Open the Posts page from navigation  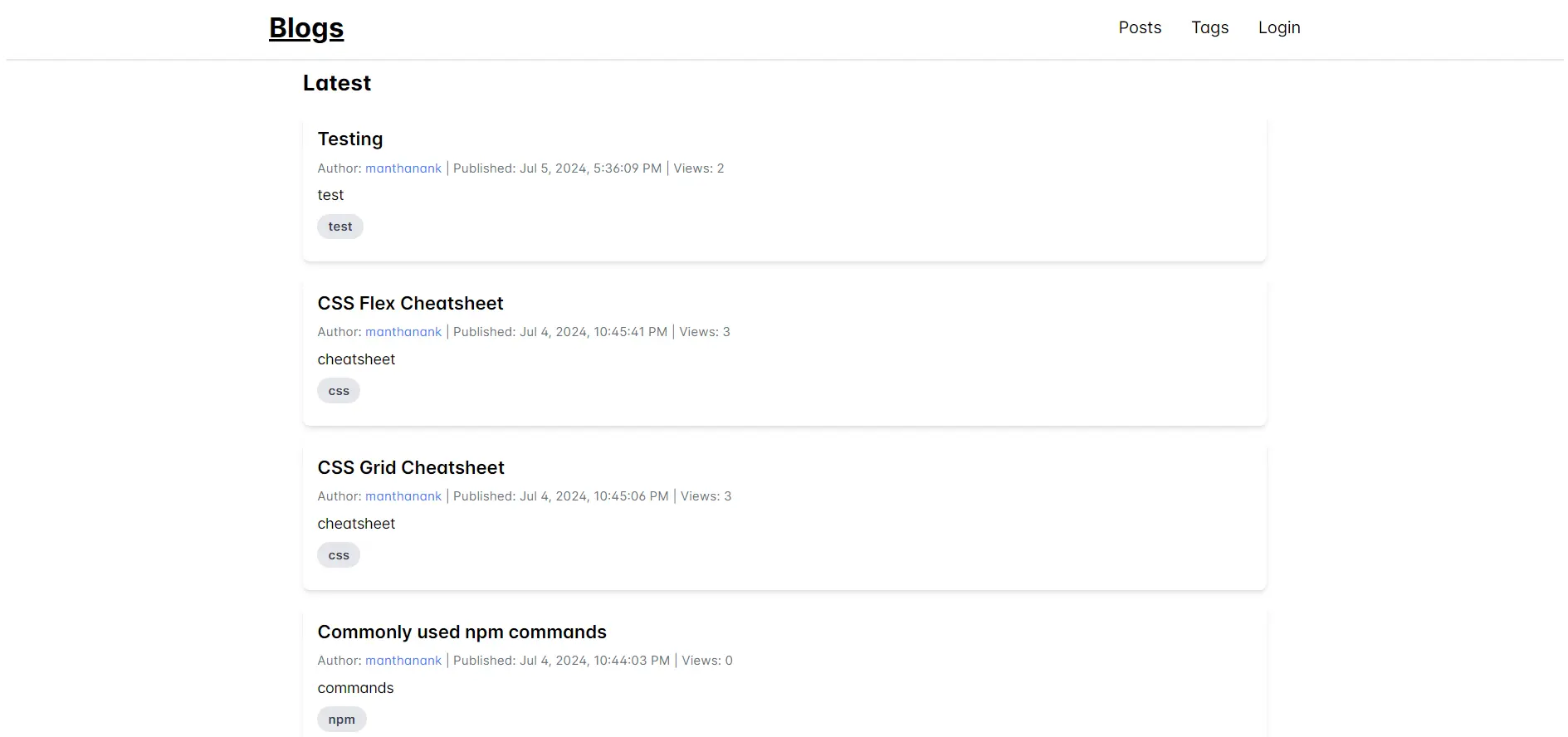click(x=1139, y=27)
